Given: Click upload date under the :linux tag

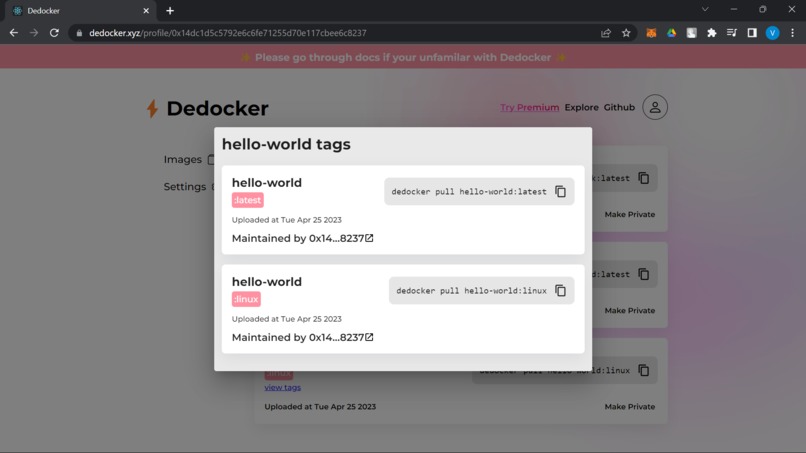Looking at the screenshot, I should 286,319.
